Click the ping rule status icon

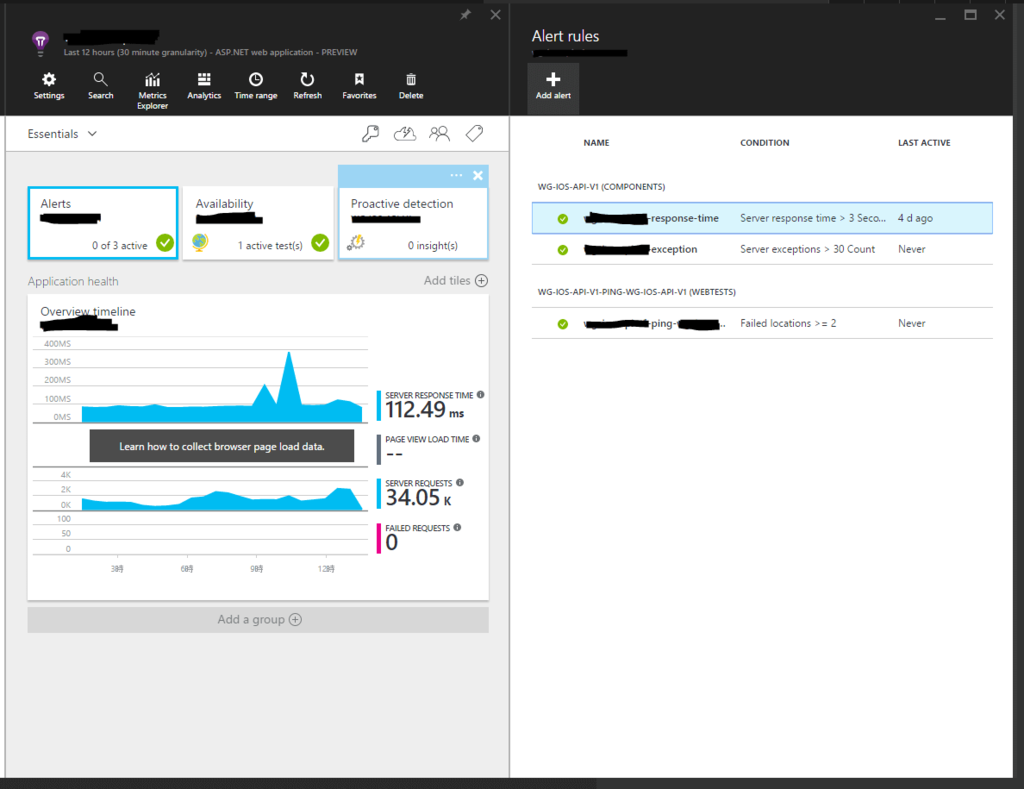point(562,324)
